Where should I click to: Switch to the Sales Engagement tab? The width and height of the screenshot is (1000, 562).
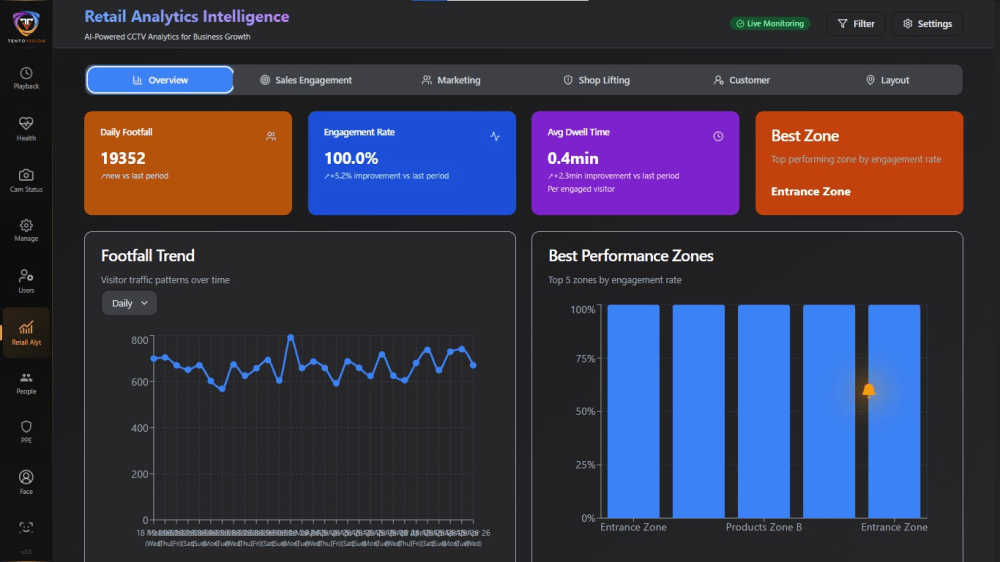click(305, 80)
